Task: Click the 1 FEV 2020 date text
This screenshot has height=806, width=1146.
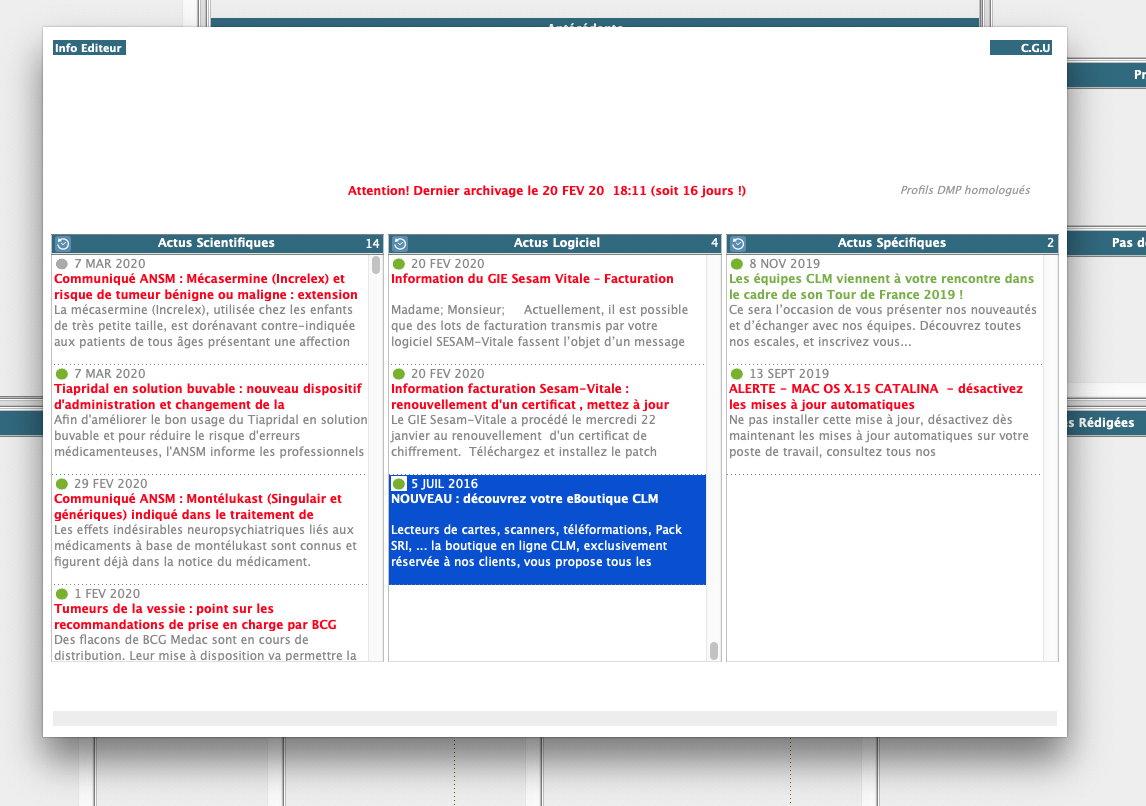Action: click(x=107, y=594)
